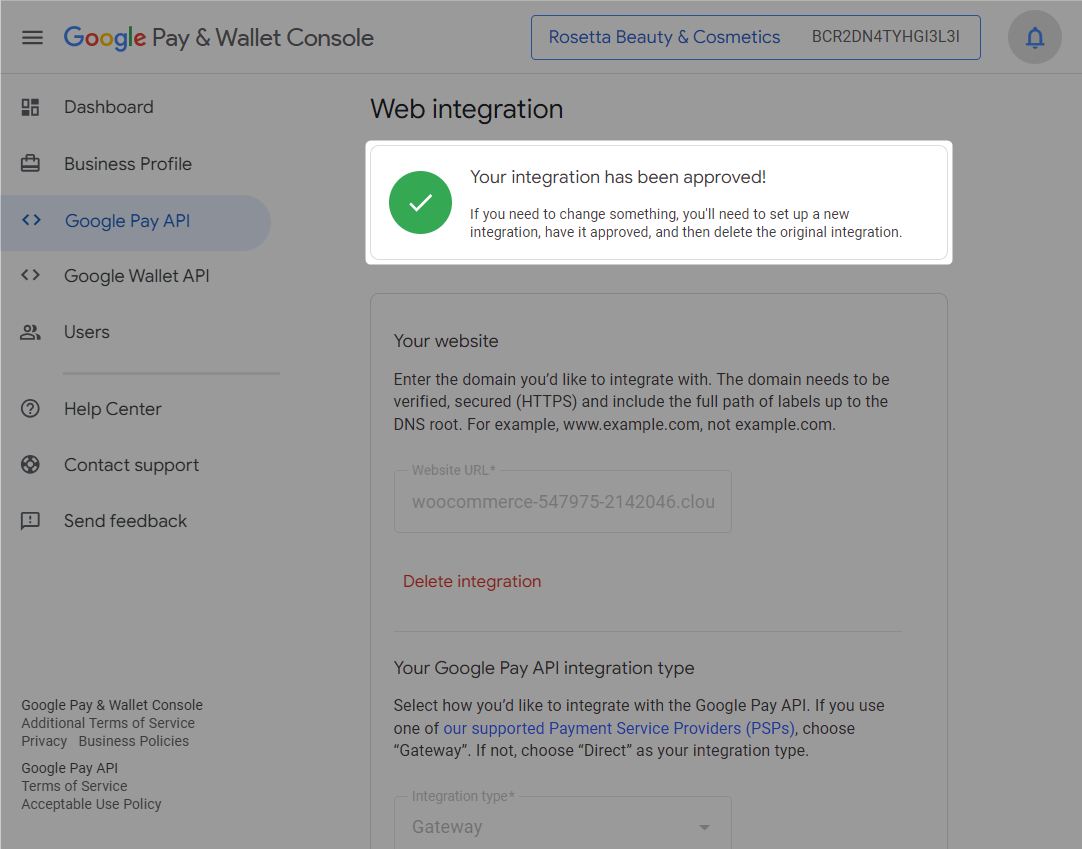Click the Business Profile briefcase icon

[x=29, y=163]
